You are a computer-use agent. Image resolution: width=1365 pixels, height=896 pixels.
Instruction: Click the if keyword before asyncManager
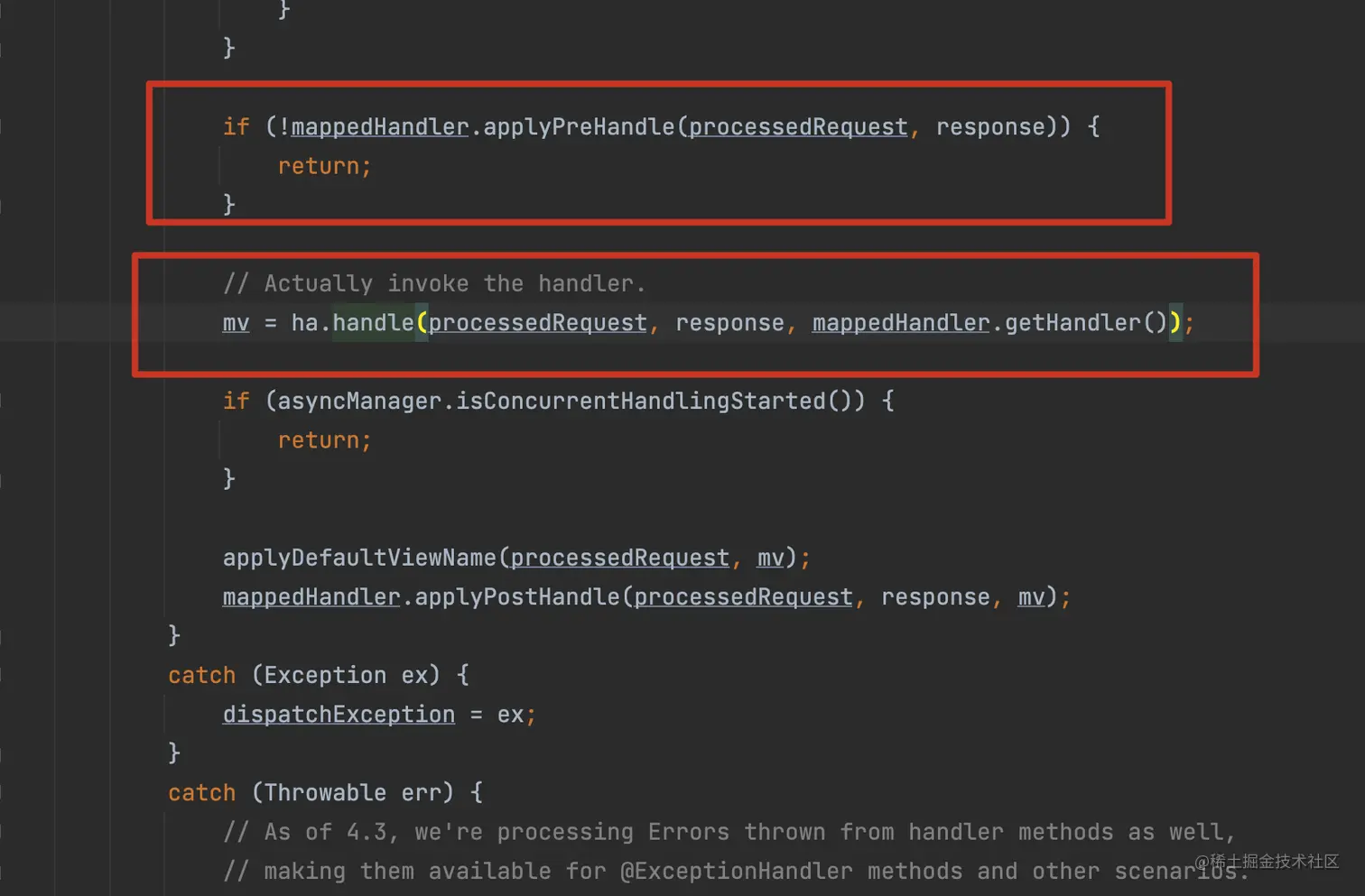pyautogui.click(x=236, y=401)
